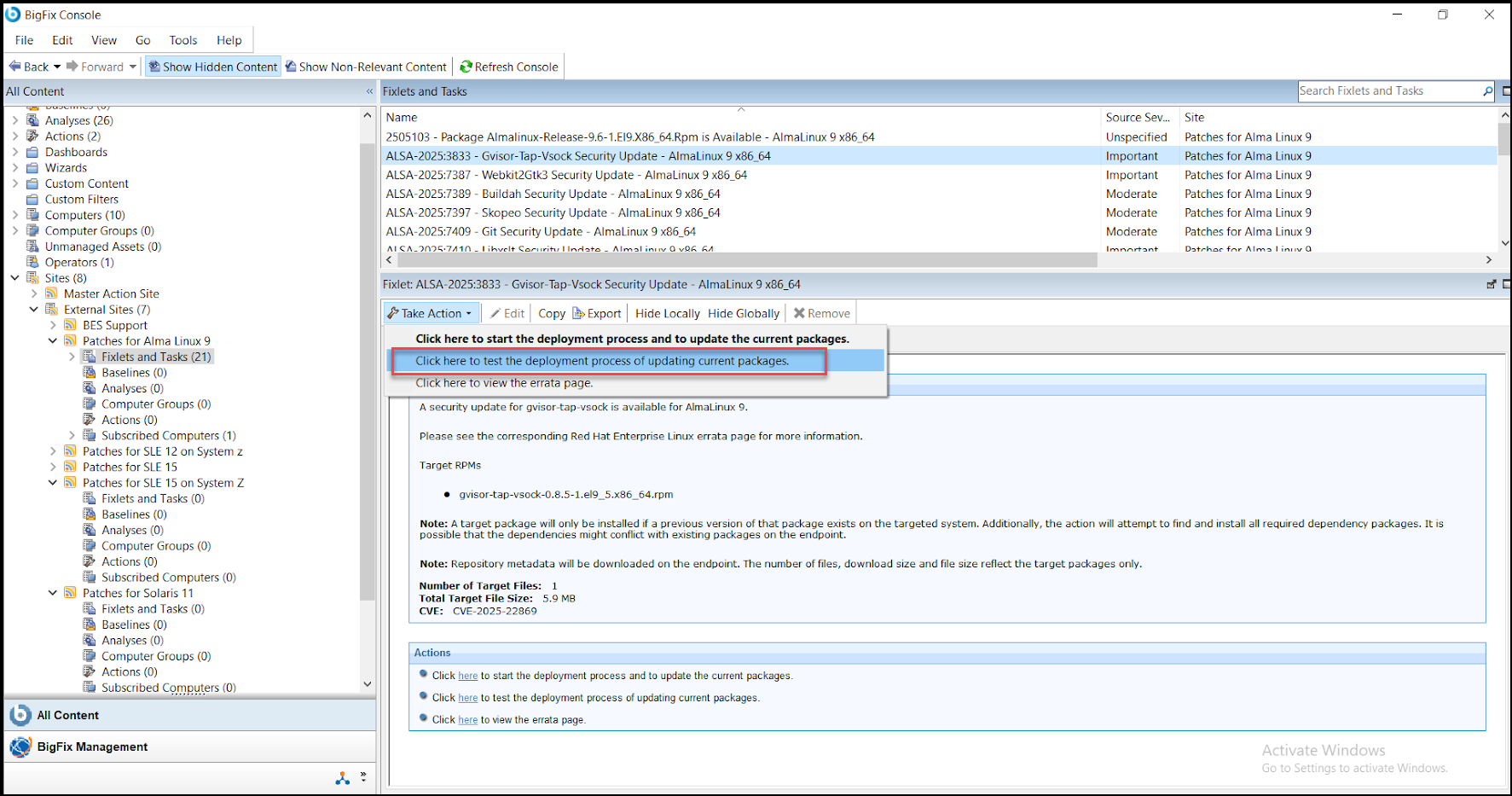Screen dimensions: 1512x796
Task: Open the BigFix Management domain icon
Action: pos(20,747)
